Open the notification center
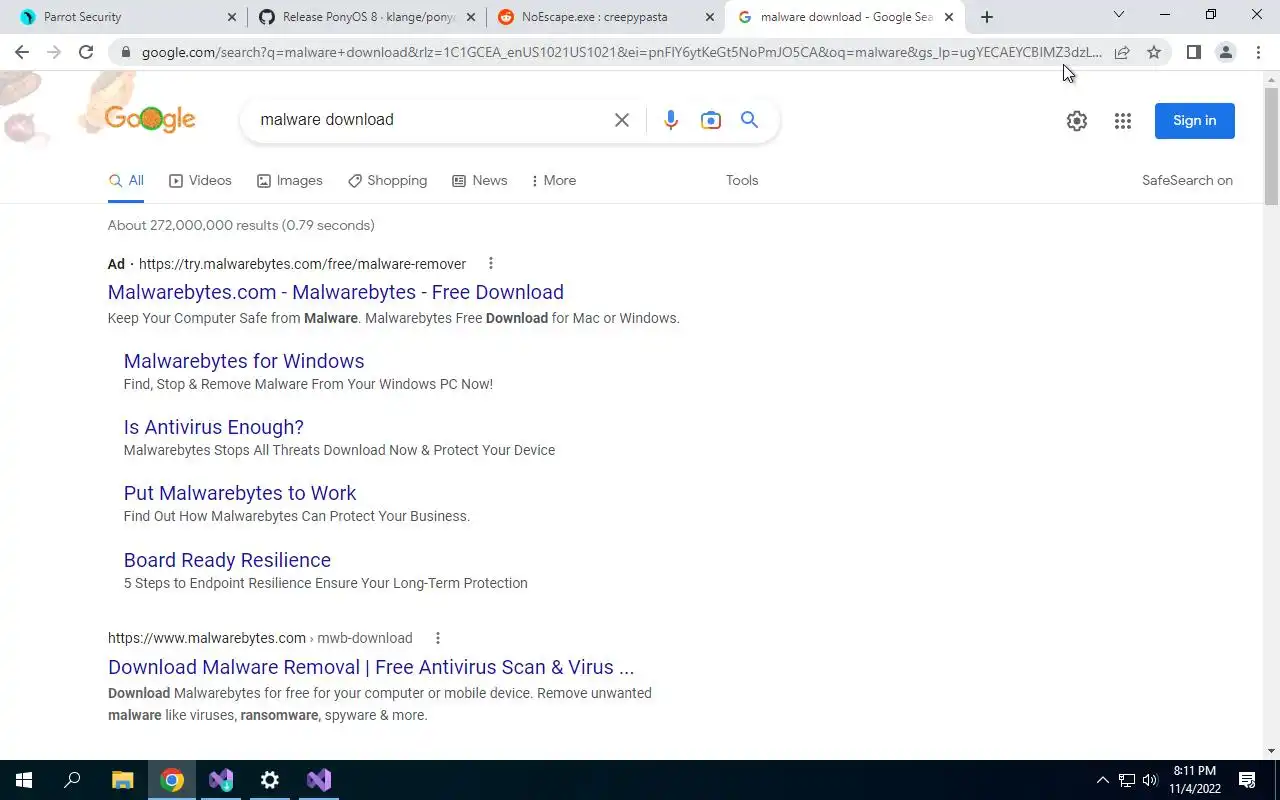The width and height of the screenshot is (1280, 800). (1247, 780)
